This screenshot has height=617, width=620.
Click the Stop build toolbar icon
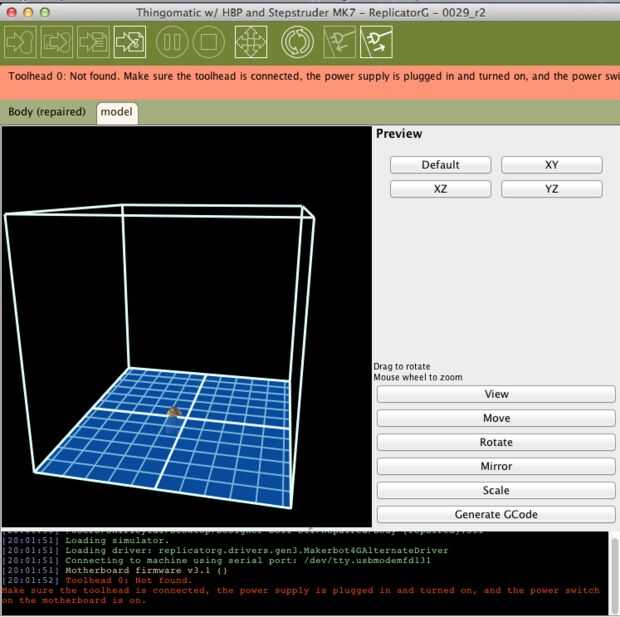pyautogui.click(x=208, y=42)
